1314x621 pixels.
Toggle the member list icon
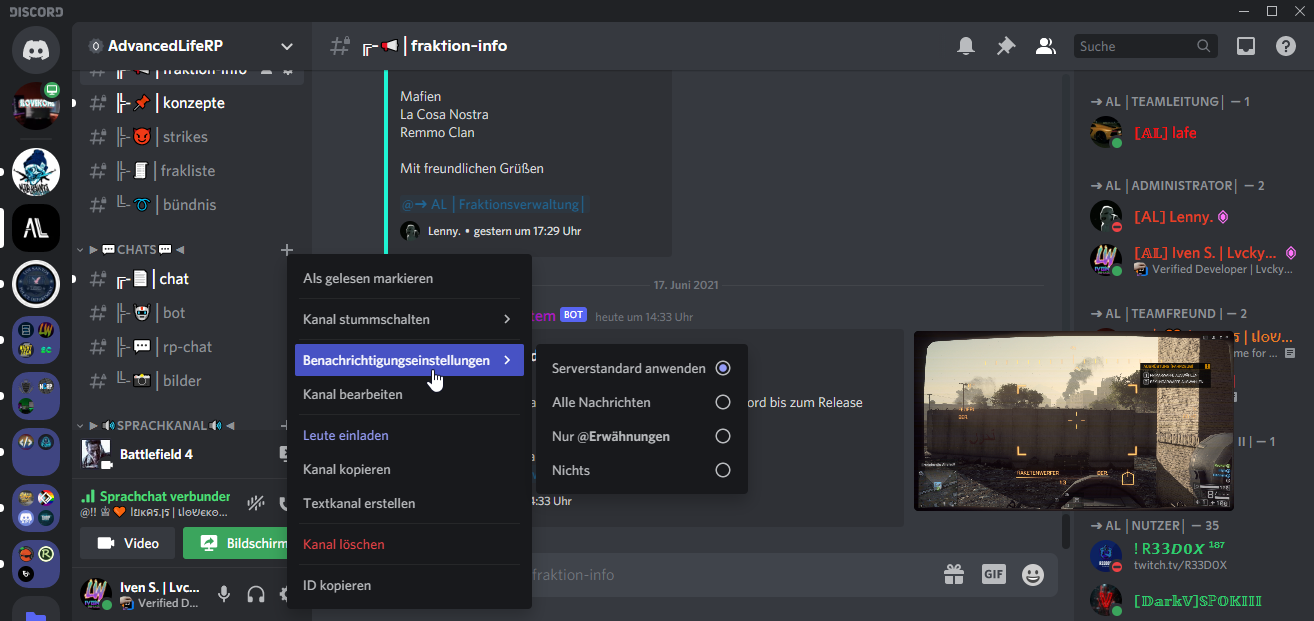click(1045, 46)
